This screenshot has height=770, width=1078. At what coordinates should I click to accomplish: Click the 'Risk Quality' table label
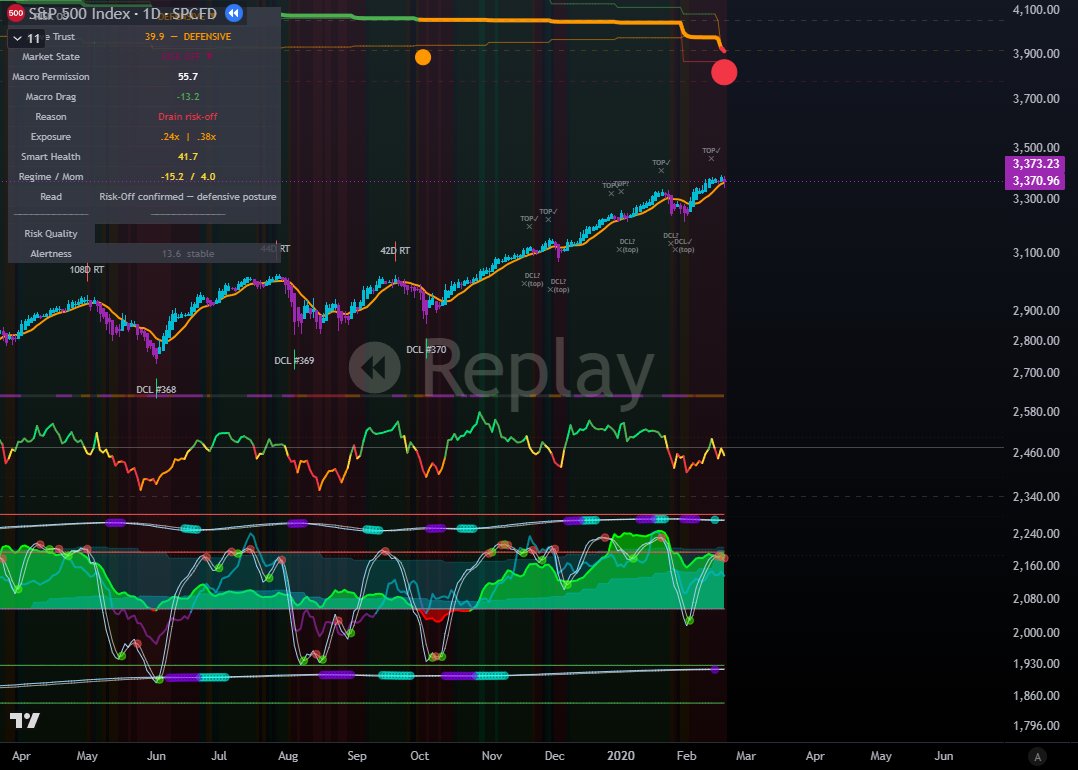[x=51, y=233]
